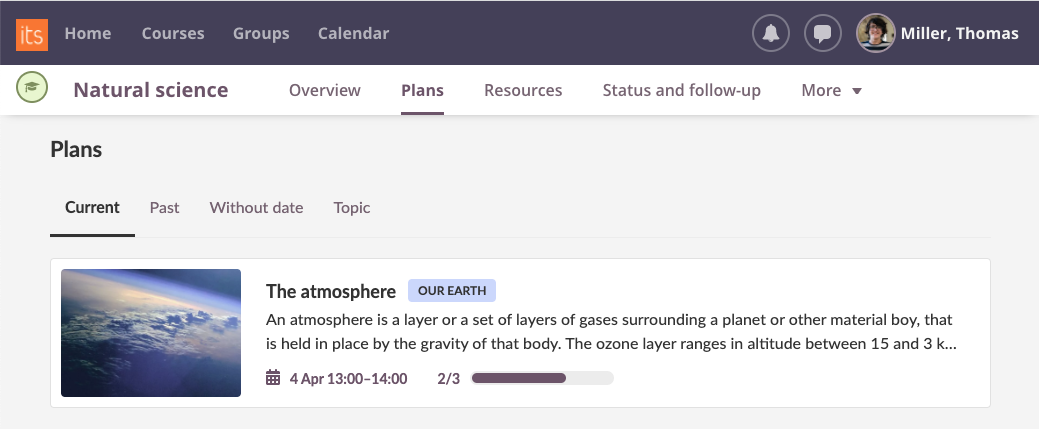Open the Groups menu

click(x=261, y=33)
